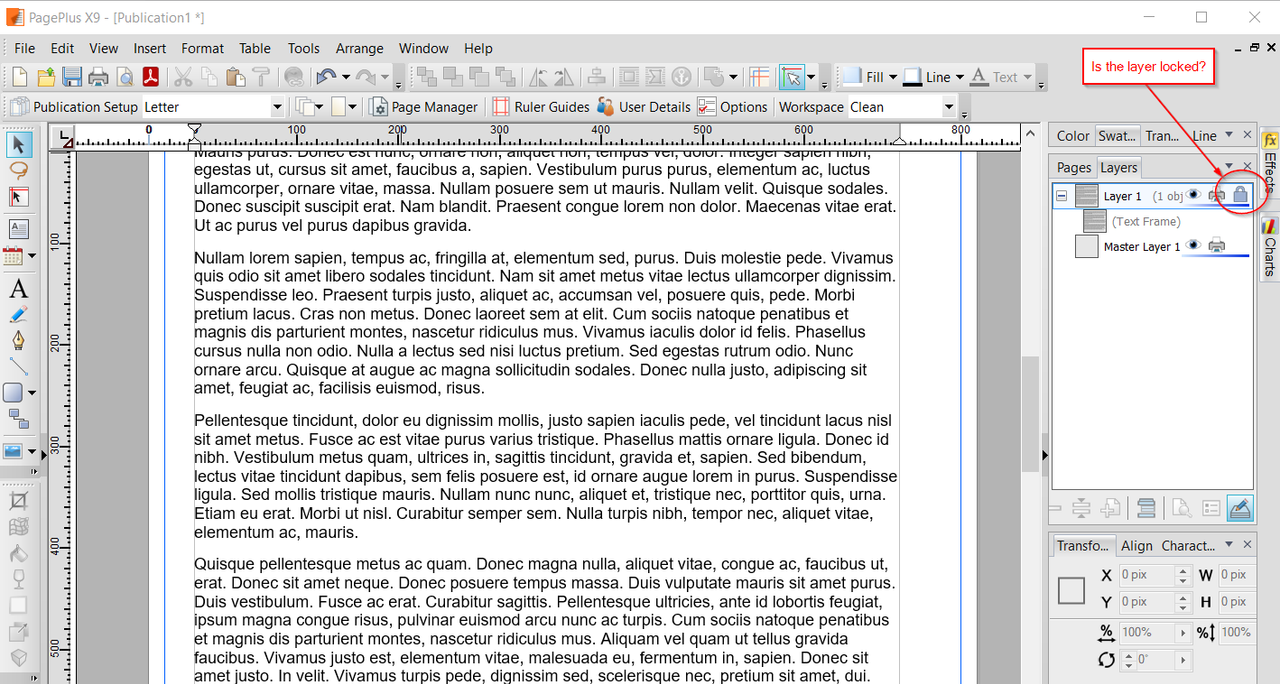Image resolution: width=1280 pixels, height=684 pixels.
Task: Click the Line color swatch
Action: pos(913,77)
